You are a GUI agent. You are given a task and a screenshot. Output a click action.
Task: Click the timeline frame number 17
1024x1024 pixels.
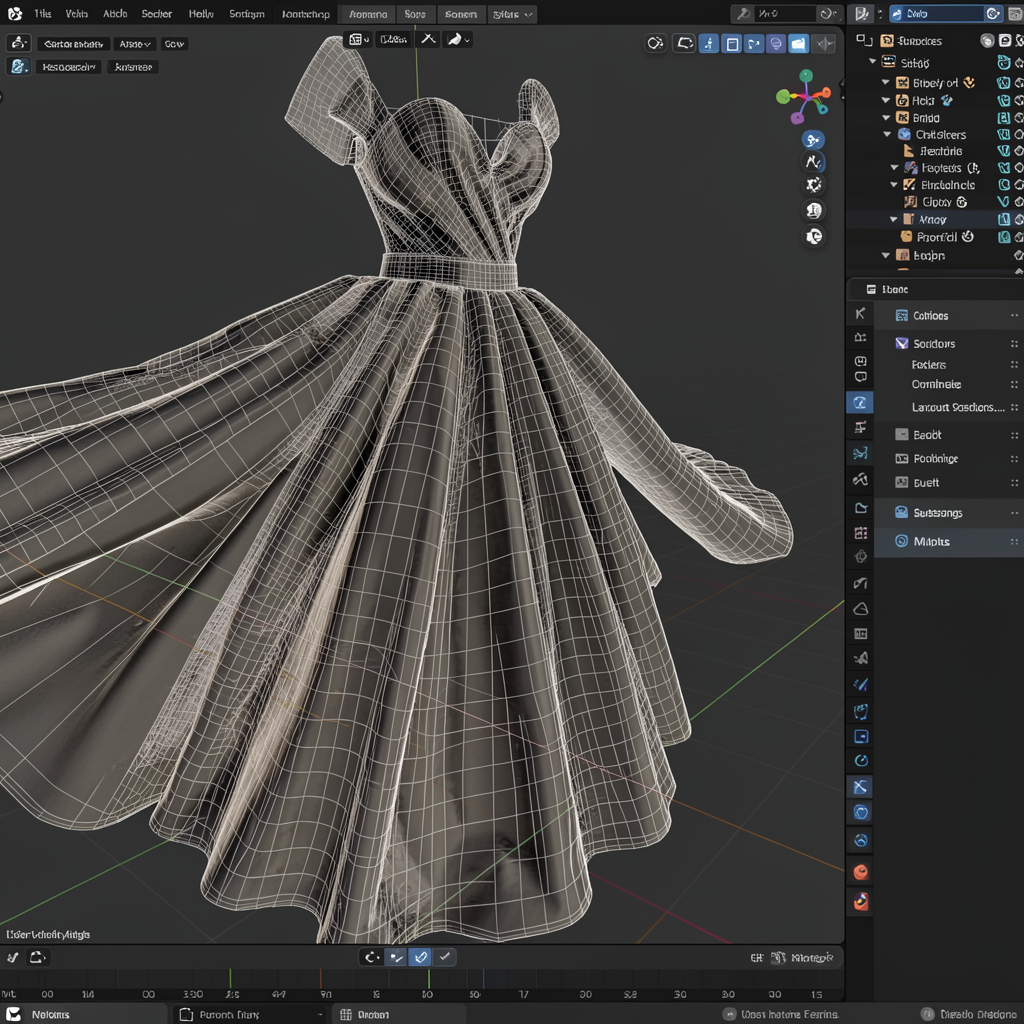pos(523,994)
